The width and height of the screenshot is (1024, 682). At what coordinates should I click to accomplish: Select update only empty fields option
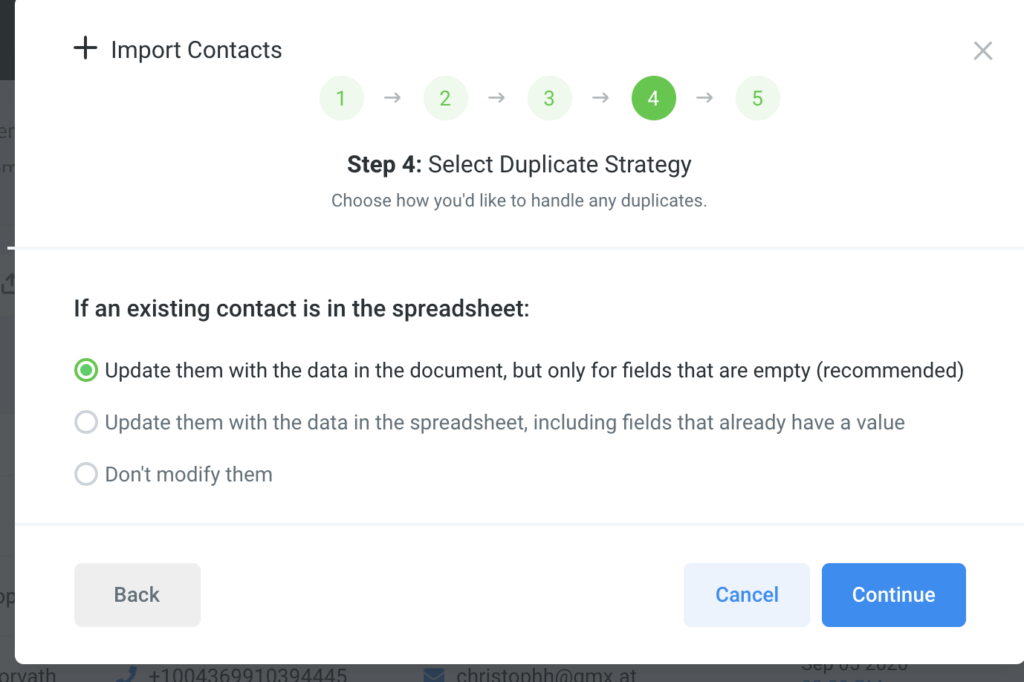[x=86, y=371]
